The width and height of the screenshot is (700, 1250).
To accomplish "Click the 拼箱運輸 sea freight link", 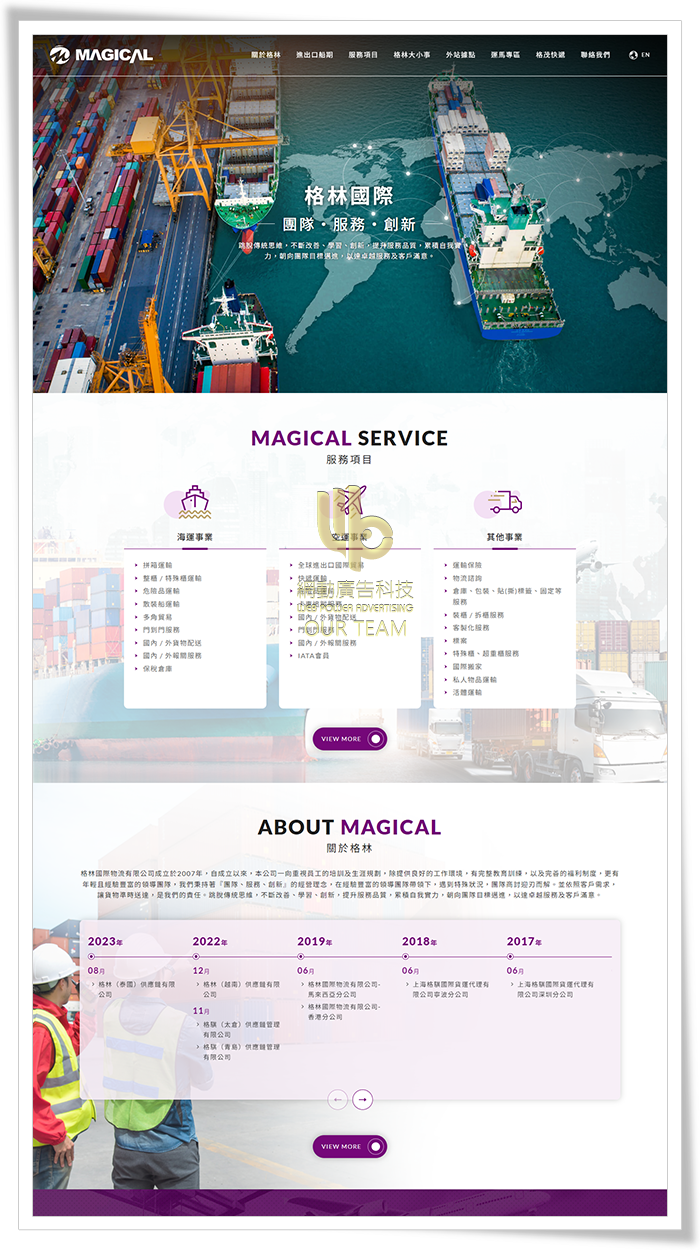I will (x=158, y=565).
